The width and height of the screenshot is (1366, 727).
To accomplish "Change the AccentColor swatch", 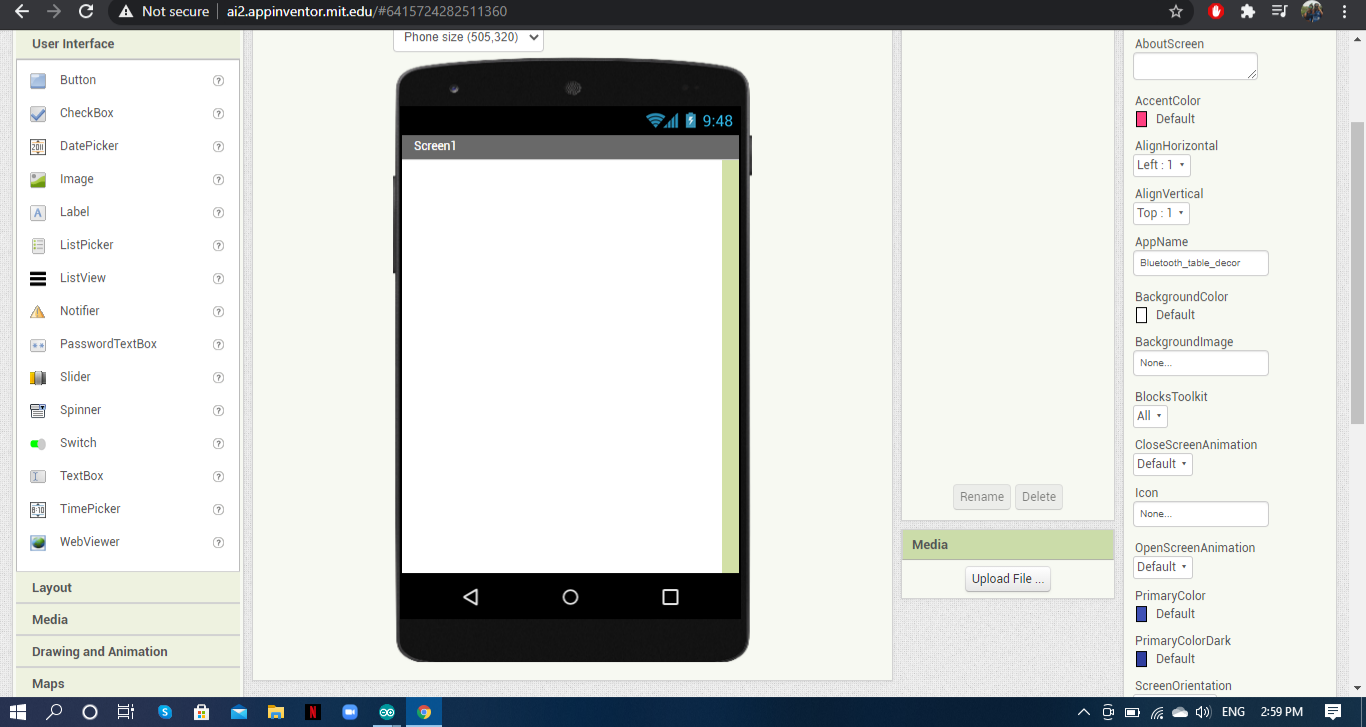I will tap(1142, 119).
